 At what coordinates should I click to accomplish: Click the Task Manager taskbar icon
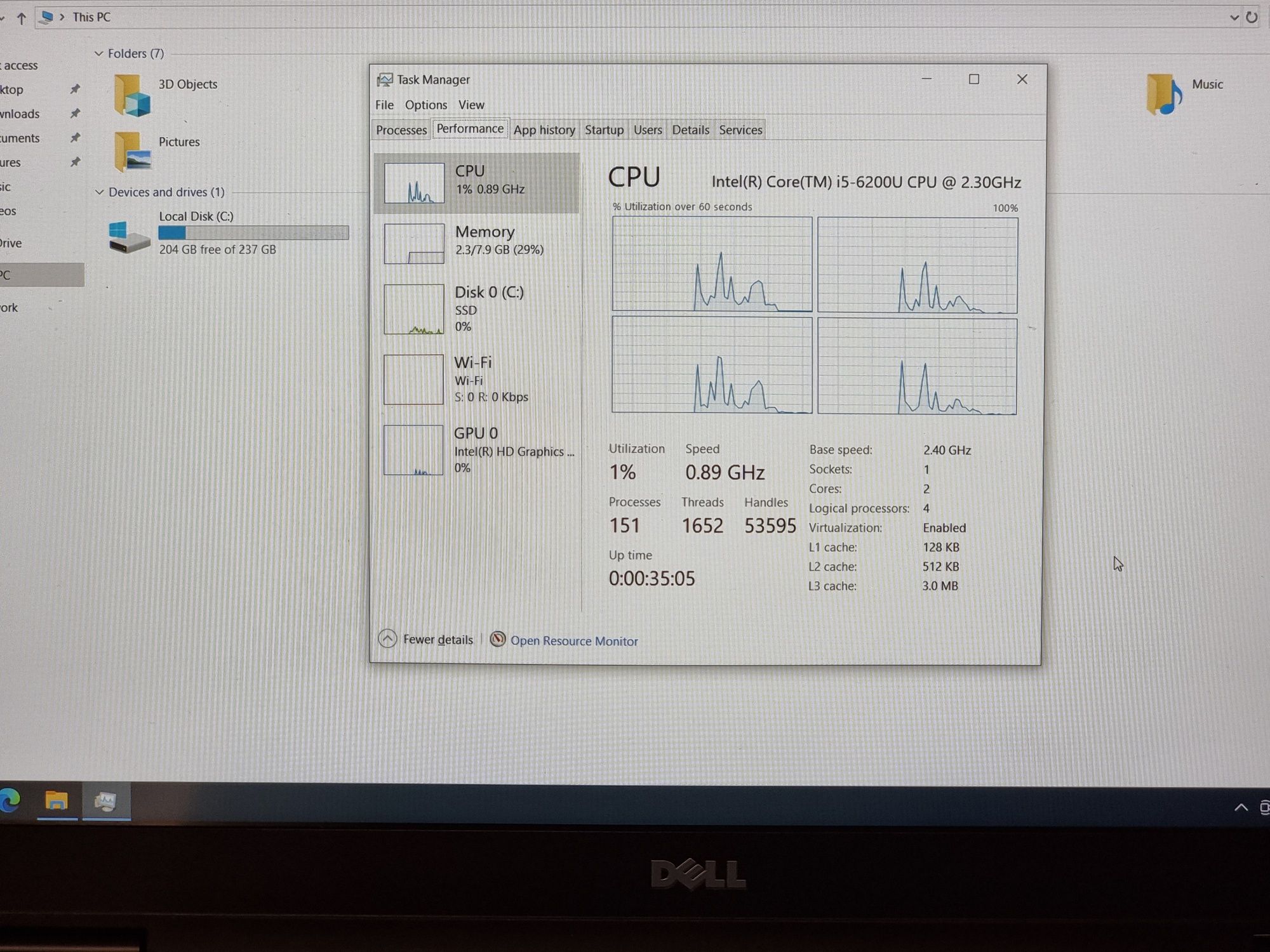[x=106, y=802]
